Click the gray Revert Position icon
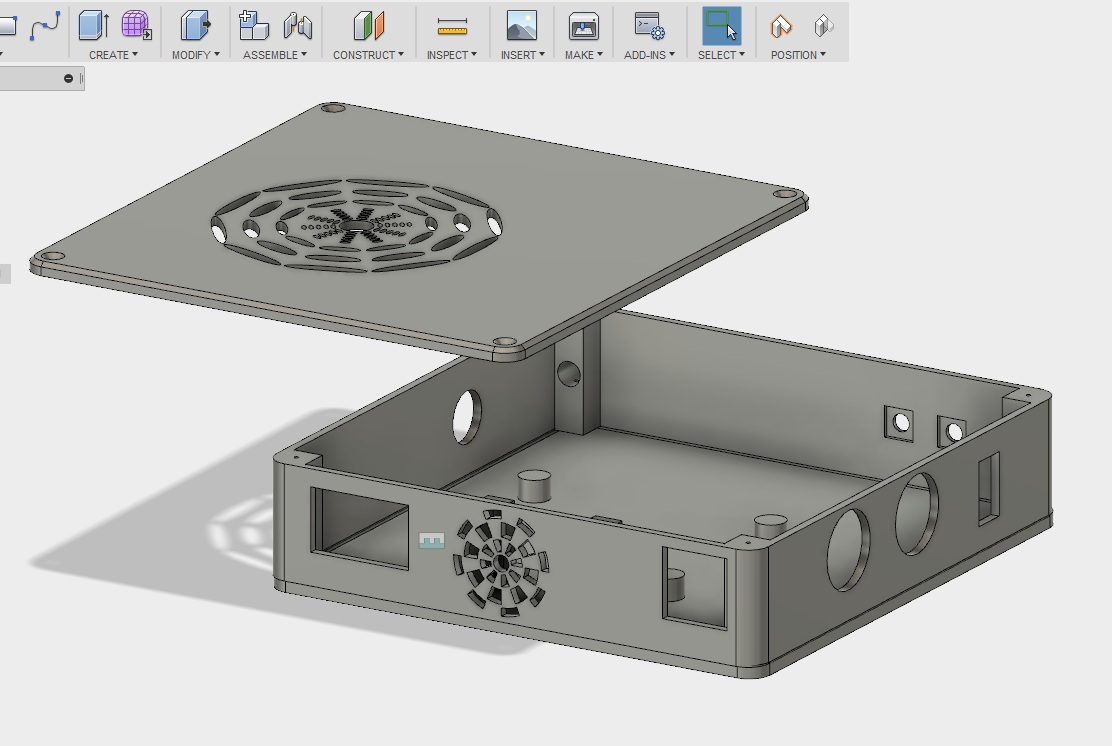Screen dimensions: 1112x746 tap(823, 26)
